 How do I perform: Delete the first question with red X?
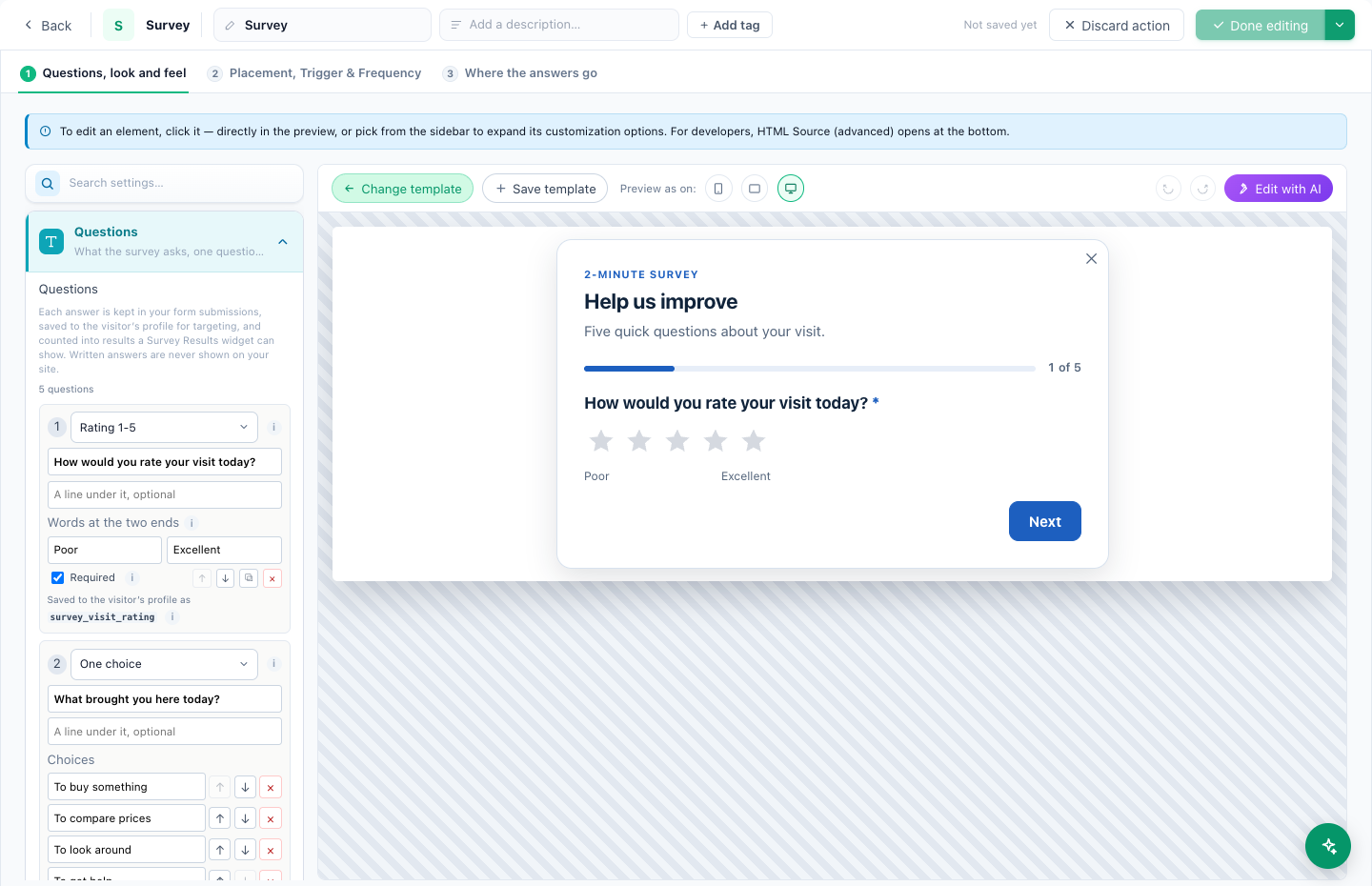pyautogui.click(x=272, y=578)
